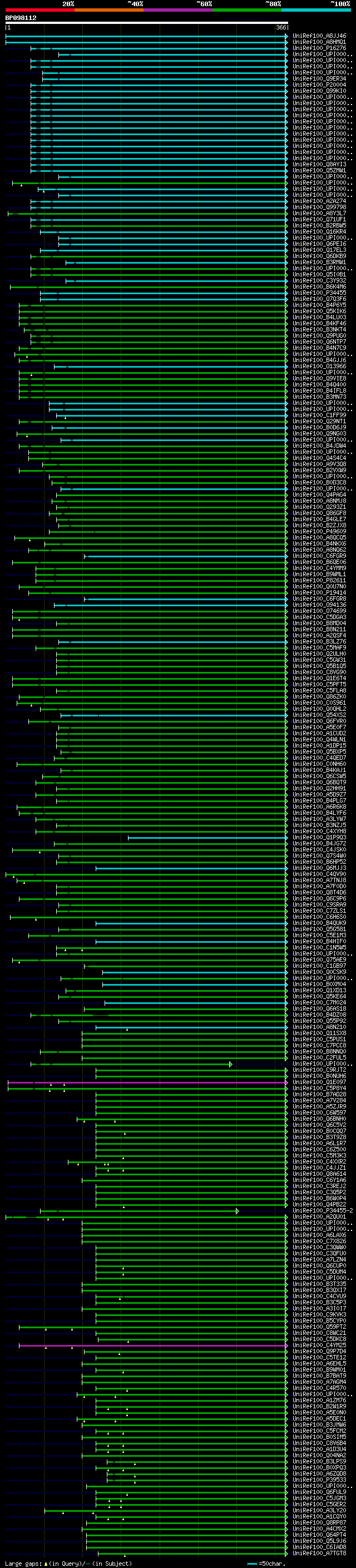Select the UniRef100_P34455 label
Screen dimensions: 356x1568
pos(319,293)
